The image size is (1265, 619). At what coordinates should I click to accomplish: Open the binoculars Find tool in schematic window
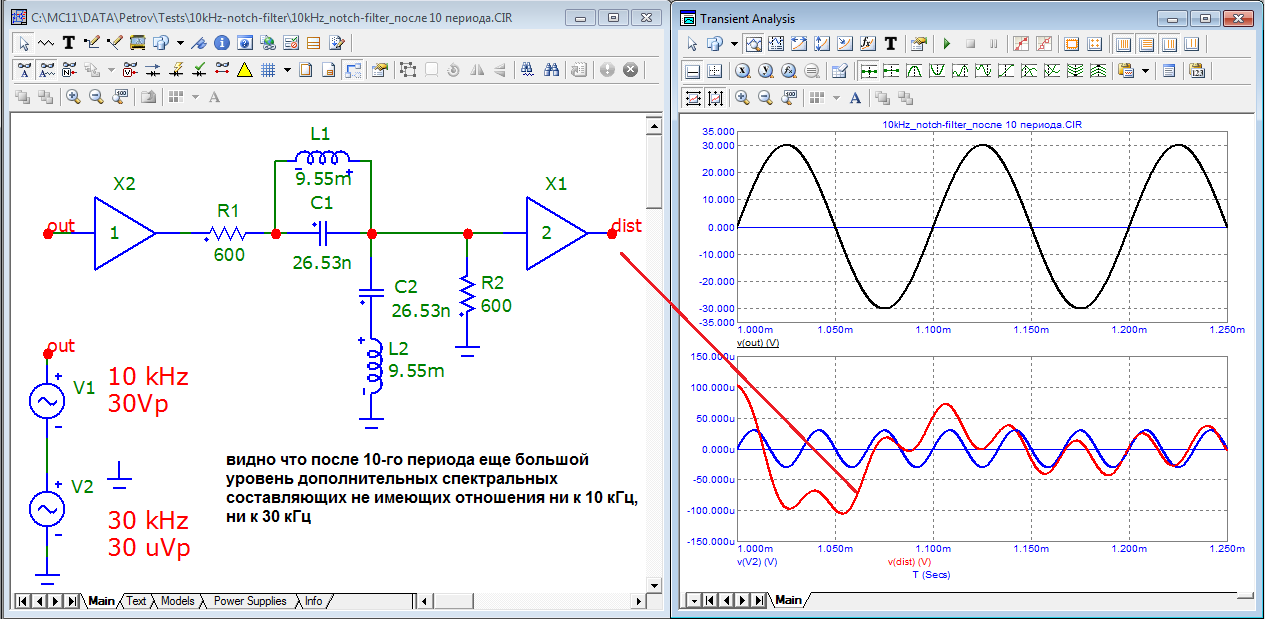(x=550, y=70)
